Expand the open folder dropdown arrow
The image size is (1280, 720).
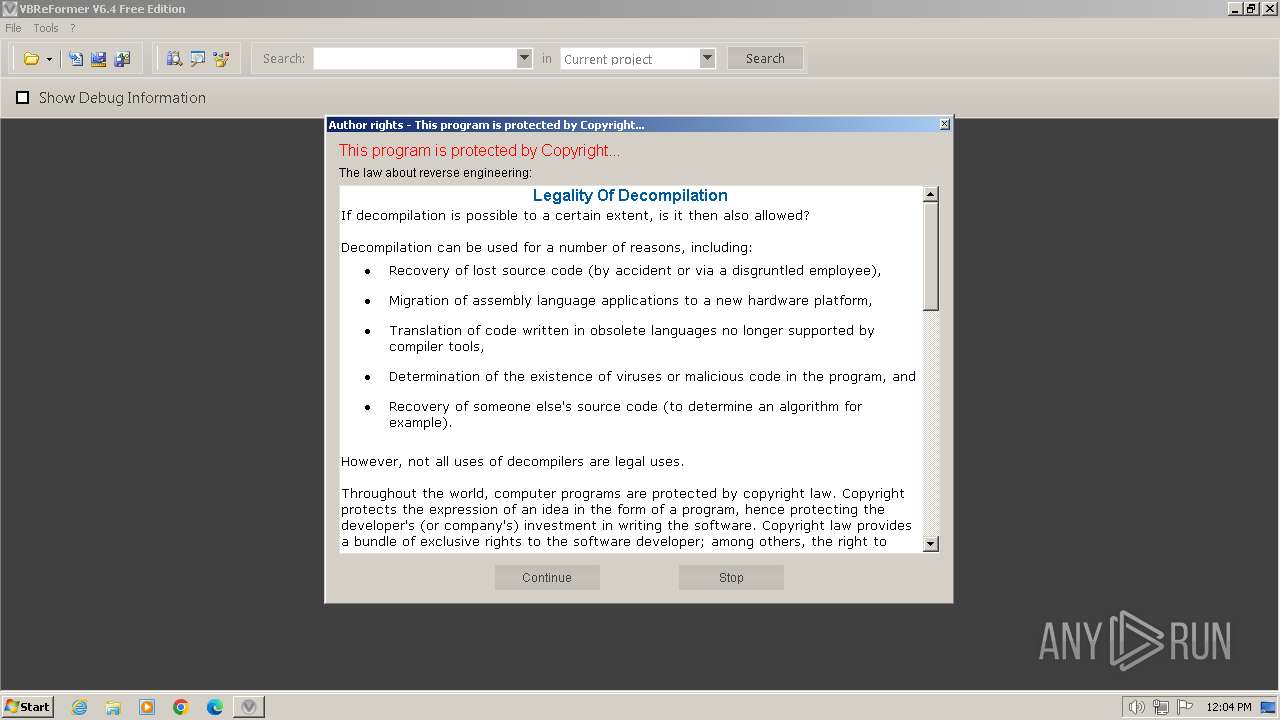pyautogui.click(x=49, y=59)
